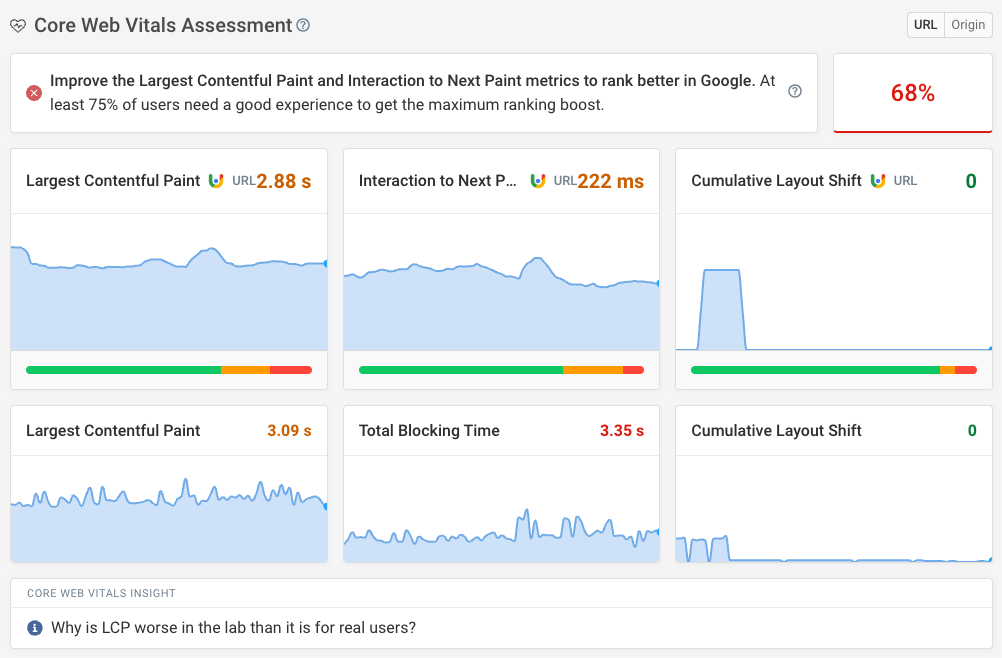Click the heart icon beside Core Web Vitals Assessment
1002x658 pixels.
click(x=18, y=25)
